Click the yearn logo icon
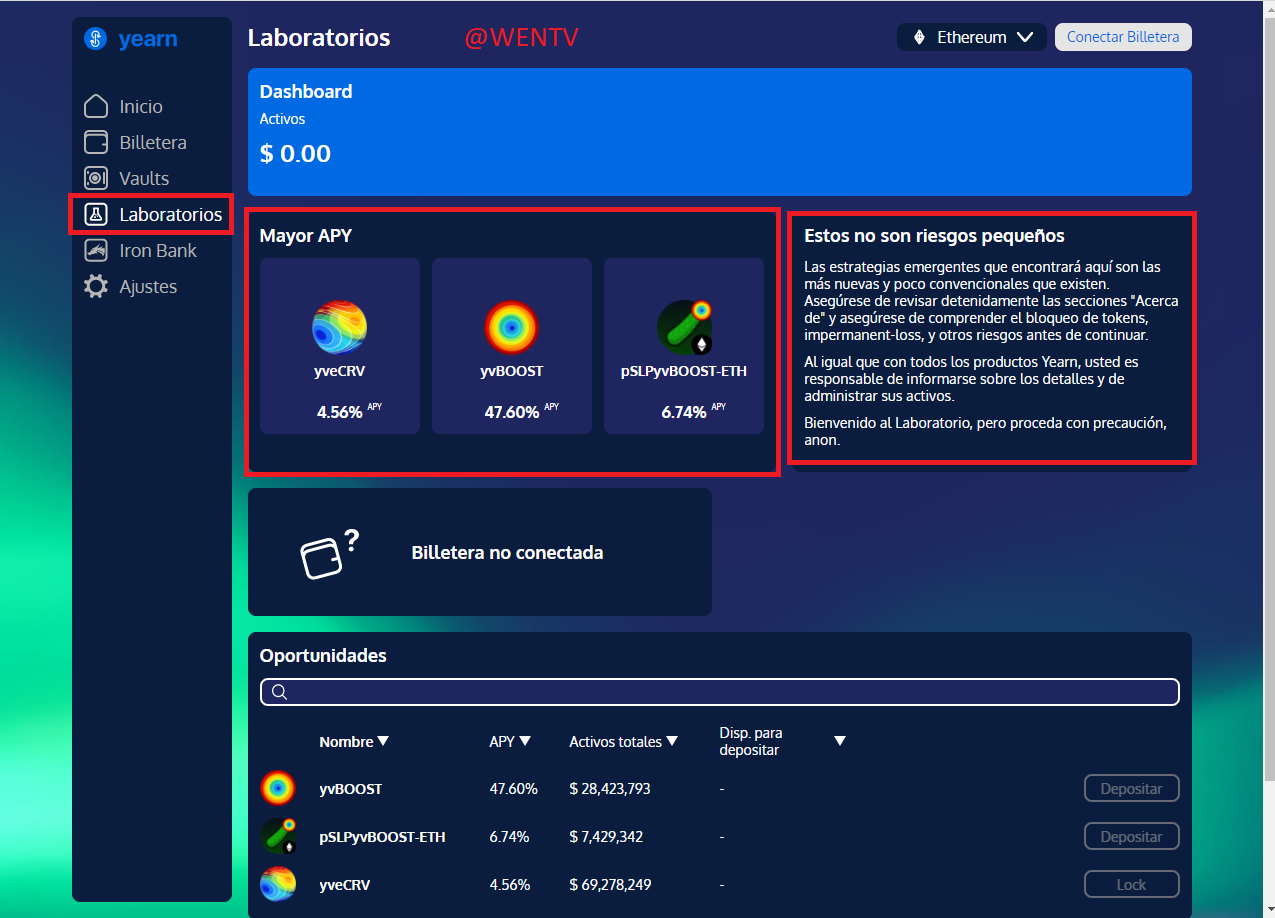 [x=96, y=39]
